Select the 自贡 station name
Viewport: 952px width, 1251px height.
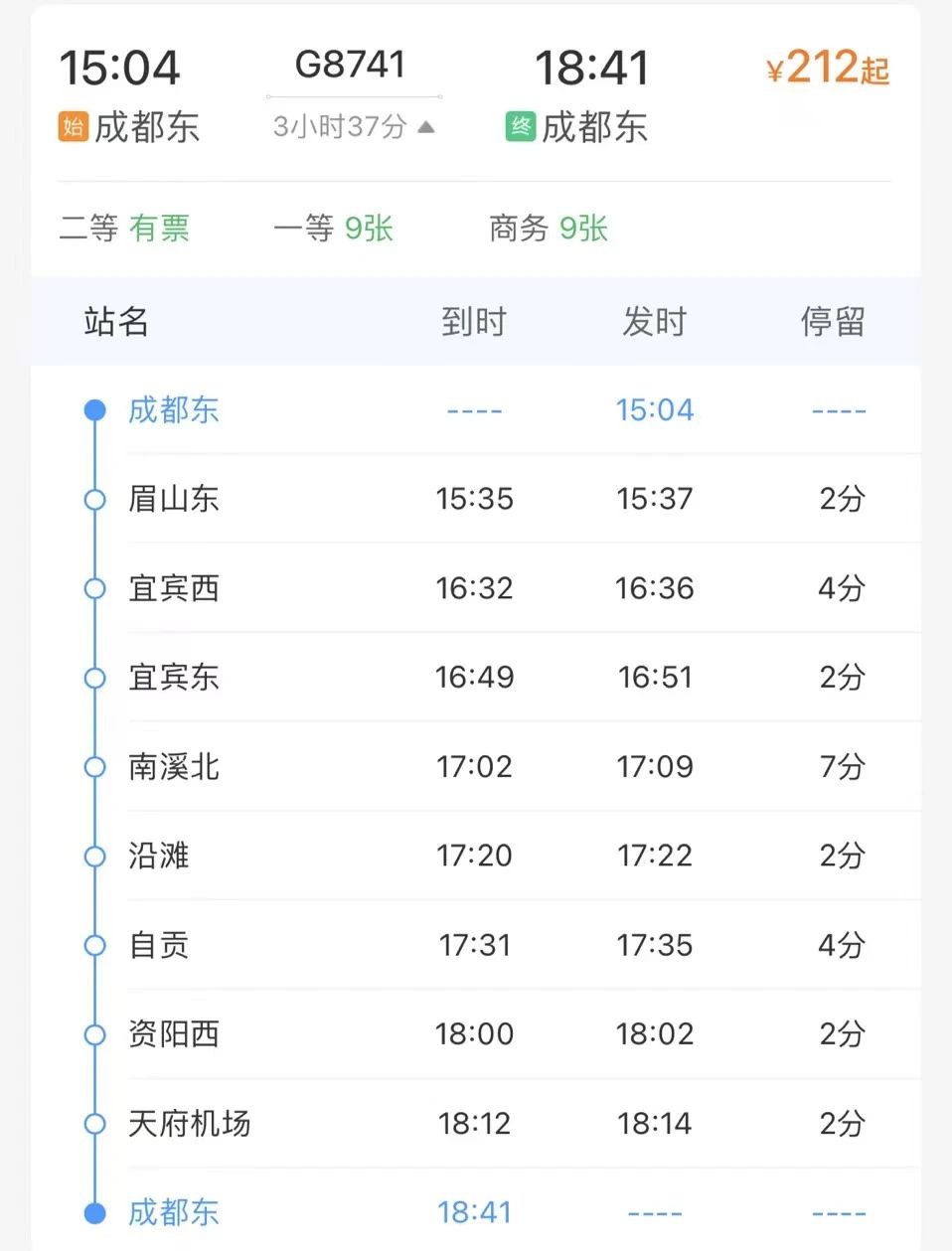pyautogui.click(x=159, y=945)
